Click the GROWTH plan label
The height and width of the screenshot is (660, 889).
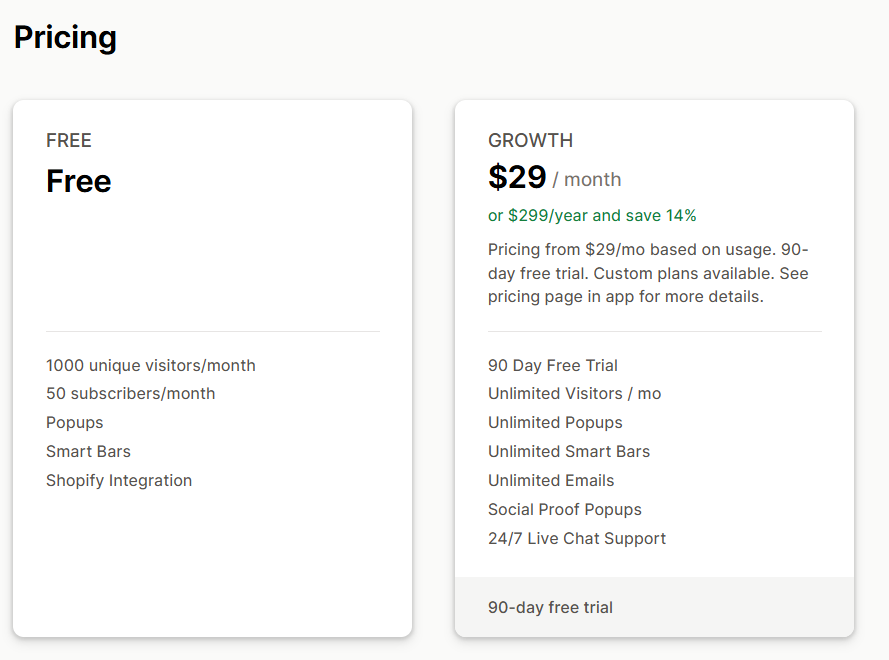coord(531,141)
